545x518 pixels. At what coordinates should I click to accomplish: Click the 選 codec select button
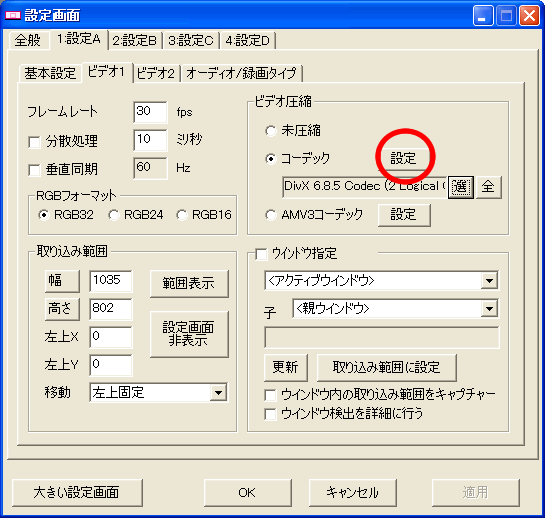(461, 187)
